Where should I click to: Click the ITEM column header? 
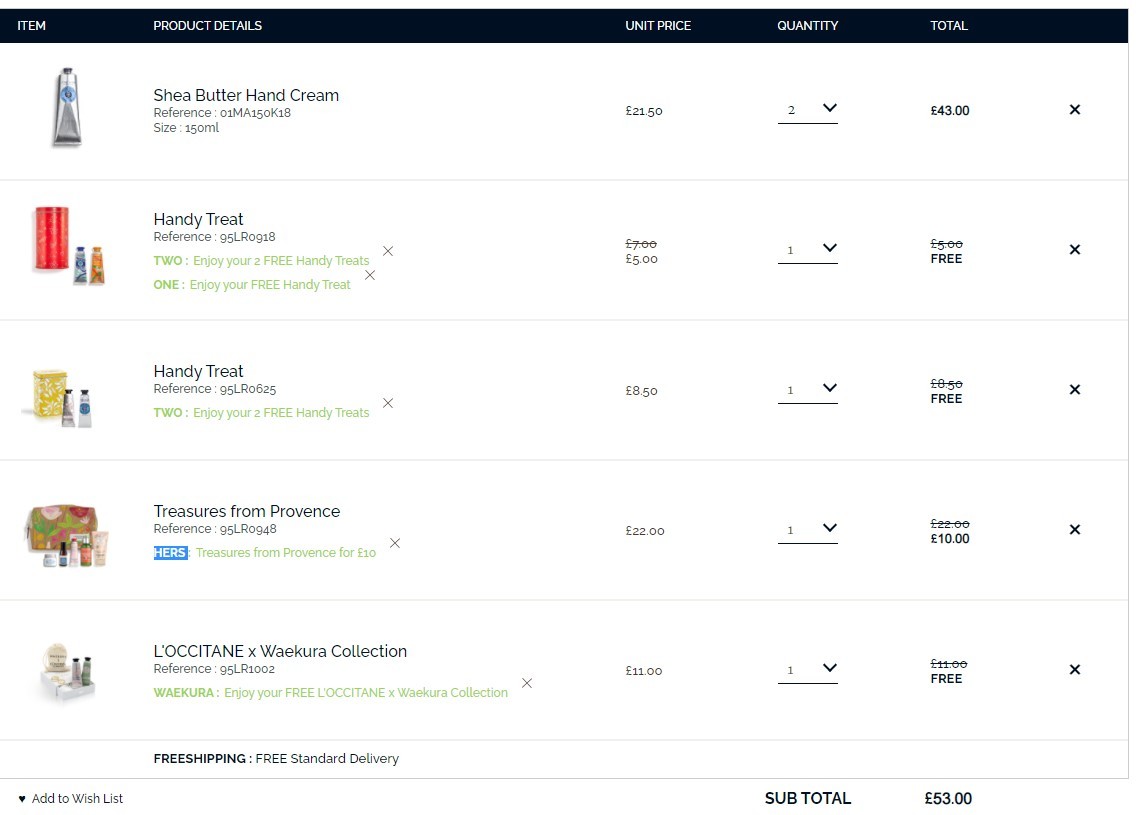coord(31,26)
